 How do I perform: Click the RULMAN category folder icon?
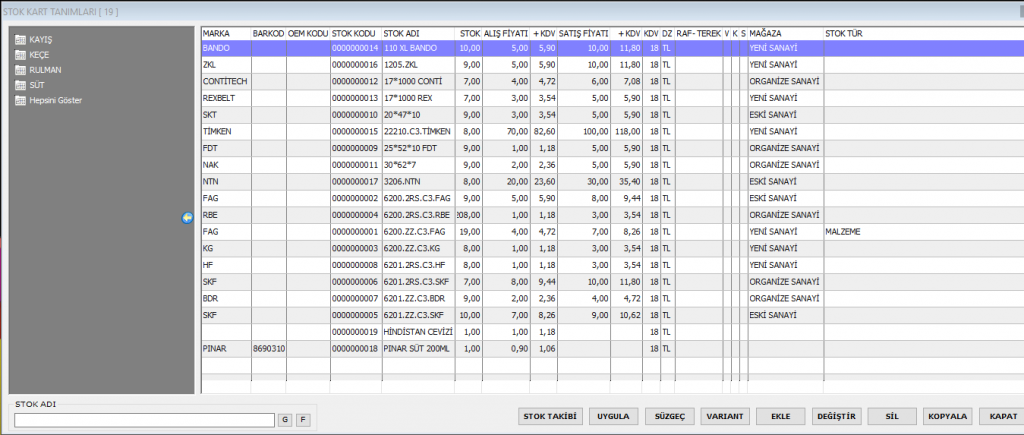click(21, 70)
